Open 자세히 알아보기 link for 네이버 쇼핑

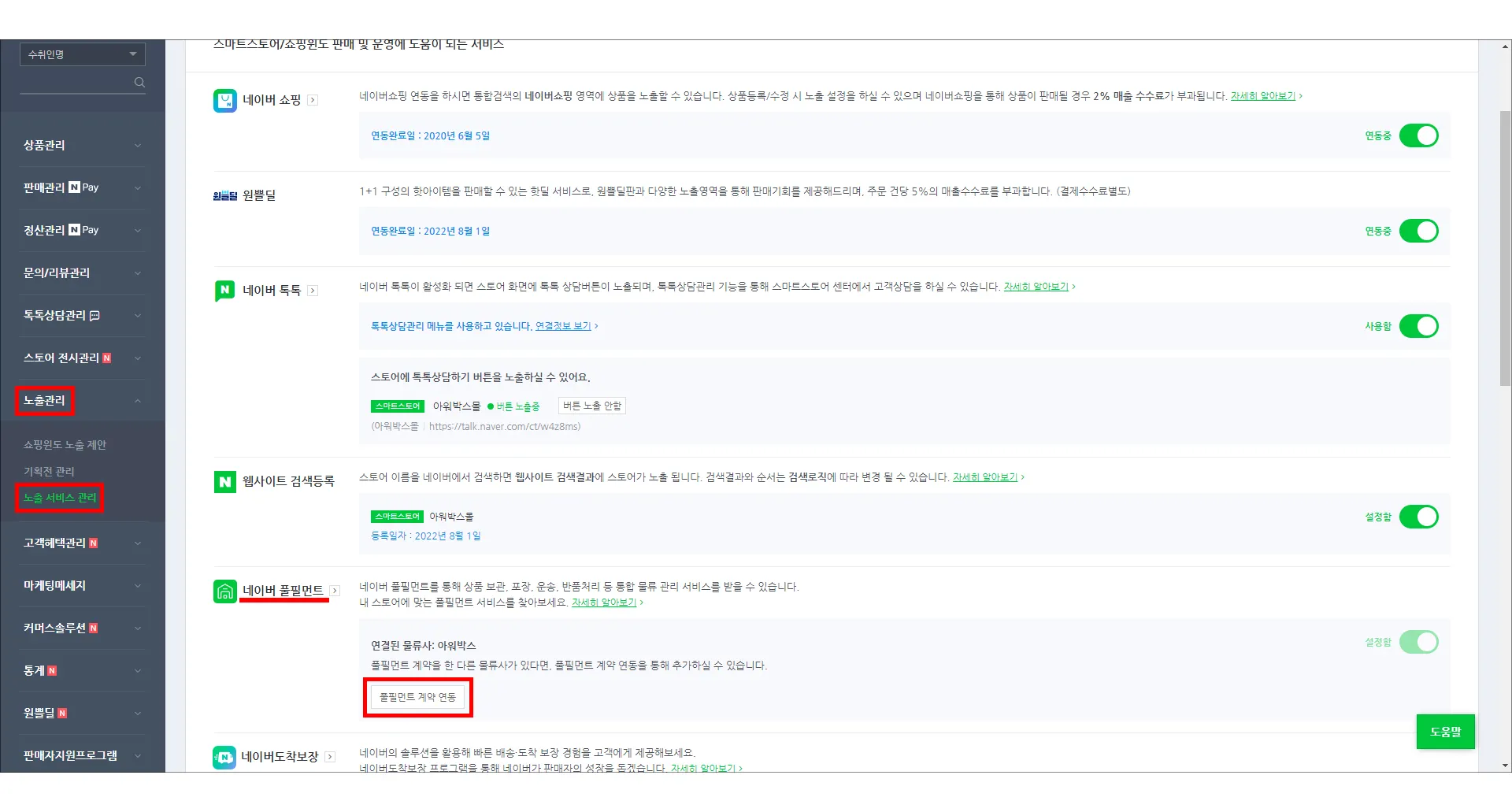(1263, 96)
